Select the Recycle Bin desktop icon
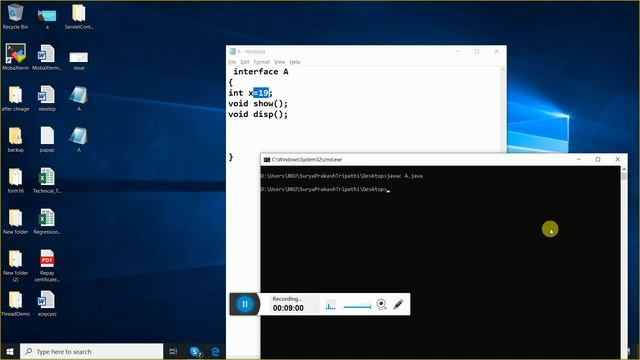Image resolution: width=640 pixels, height=360 pixels. [16, 17]
